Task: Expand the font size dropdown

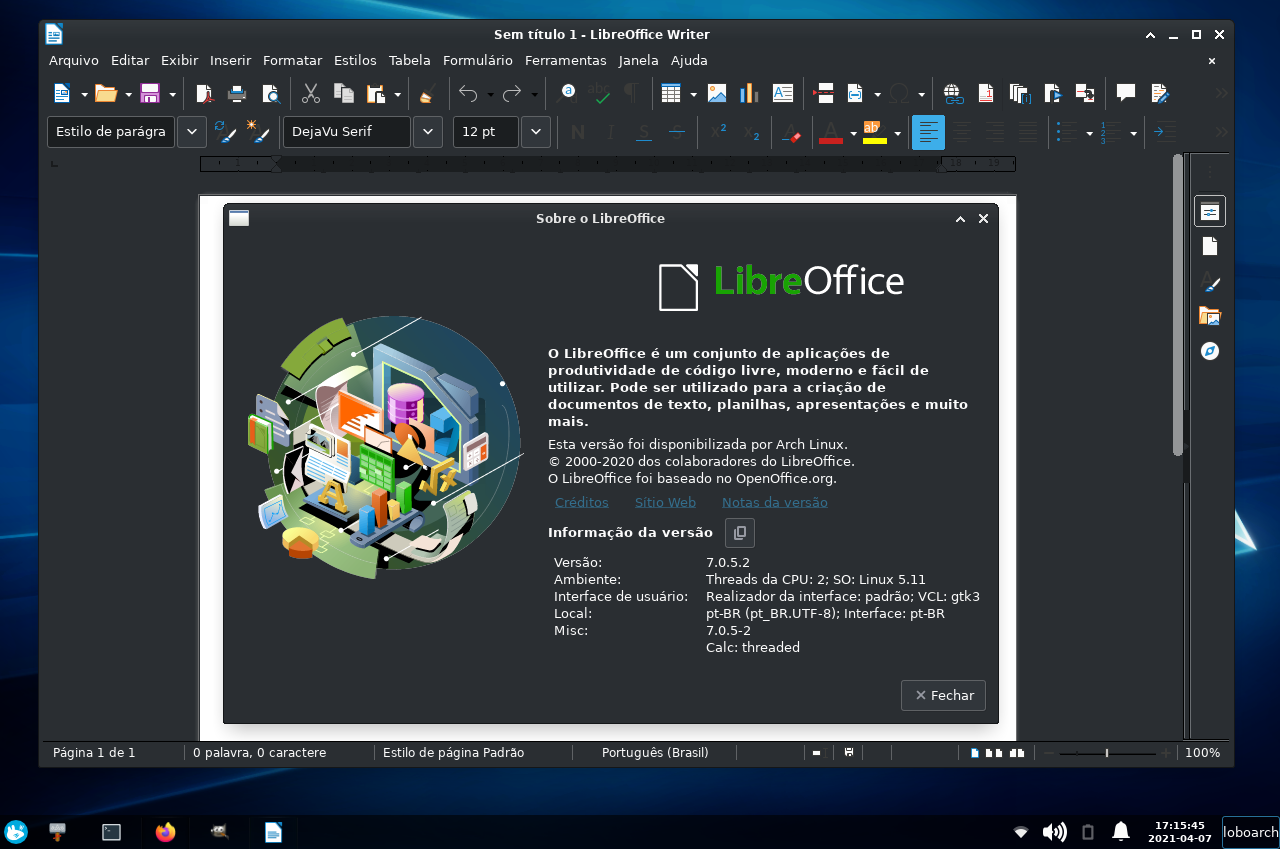Action: click(535, 131)
